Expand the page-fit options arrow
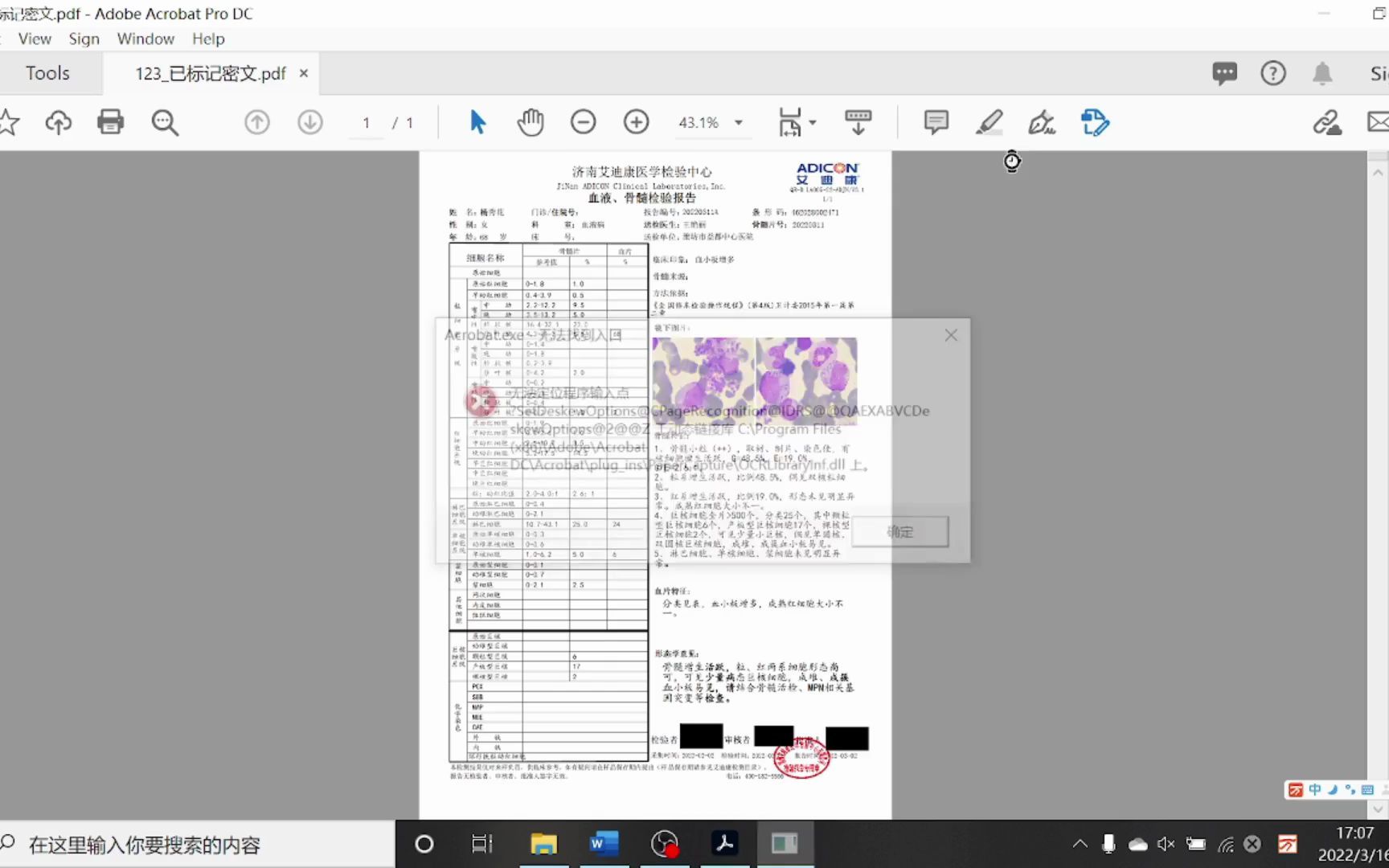This screenshot has width=1389, height=868. [x=813, y=122]
